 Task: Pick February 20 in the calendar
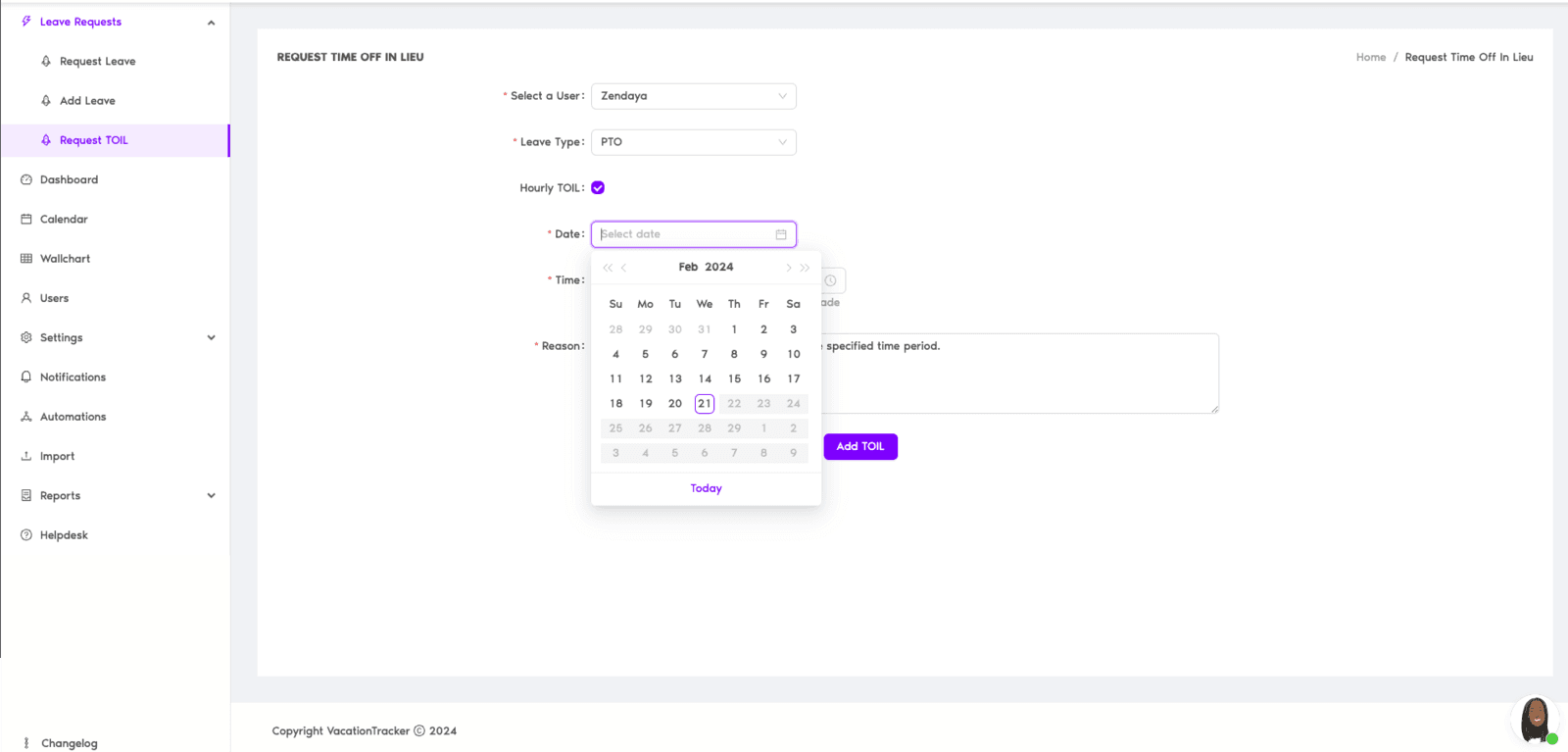coord(675,404)
